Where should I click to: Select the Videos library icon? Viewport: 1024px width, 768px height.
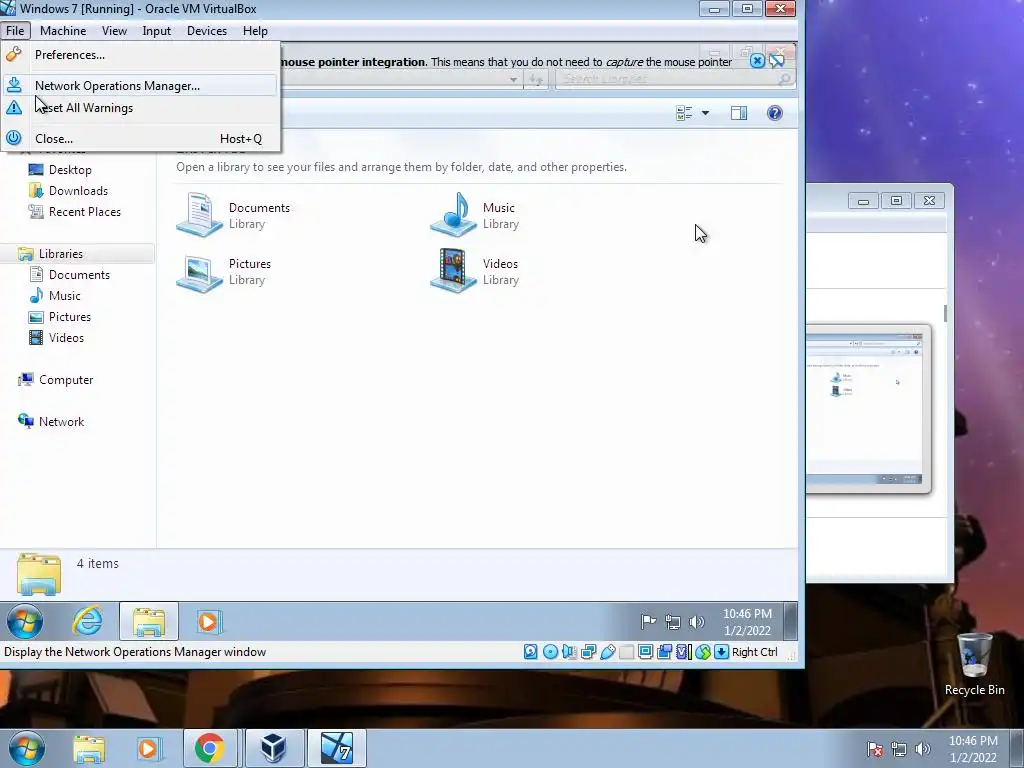click(453, 271)
